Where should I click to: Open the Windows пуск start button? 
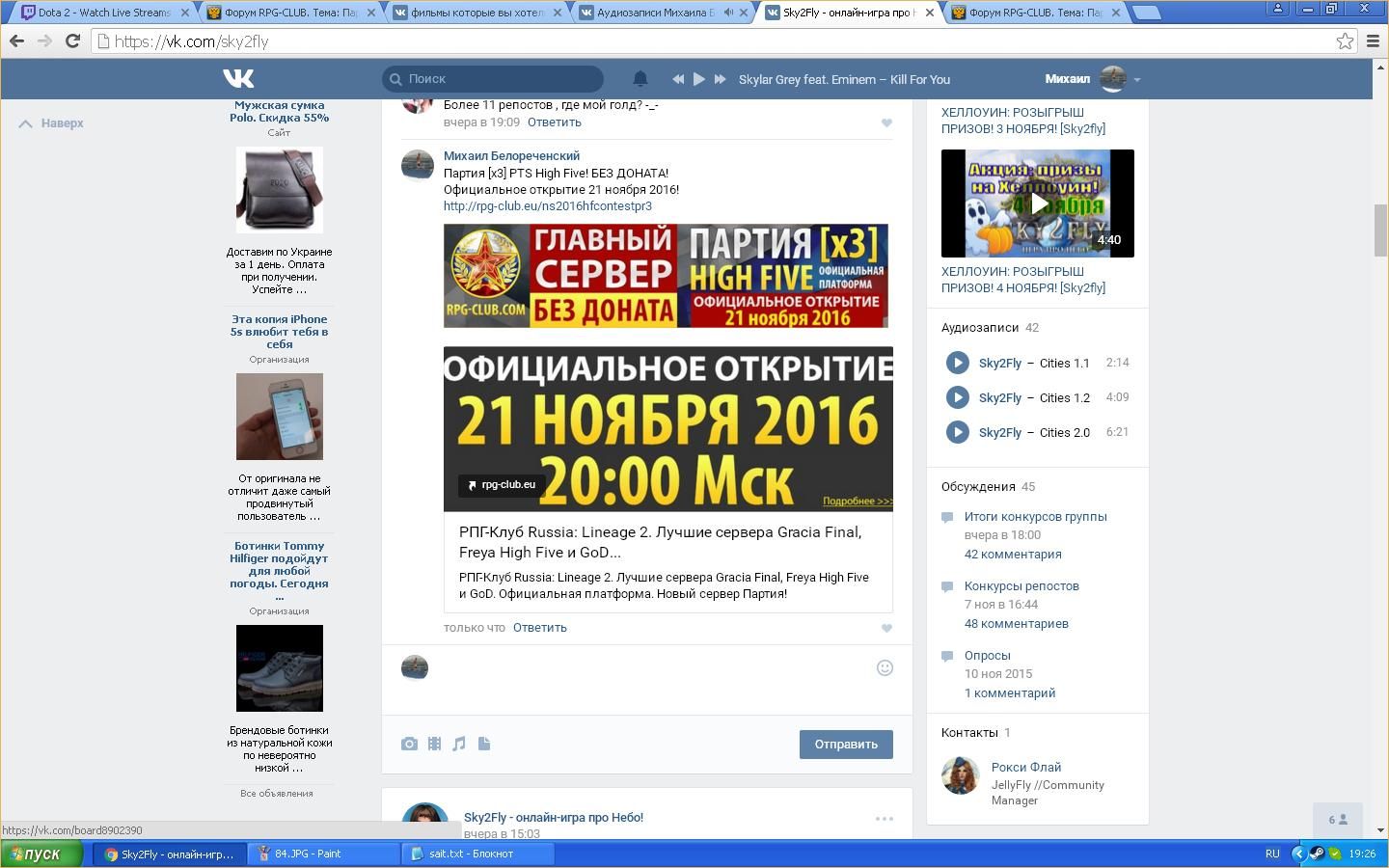(x=41, y=854)
